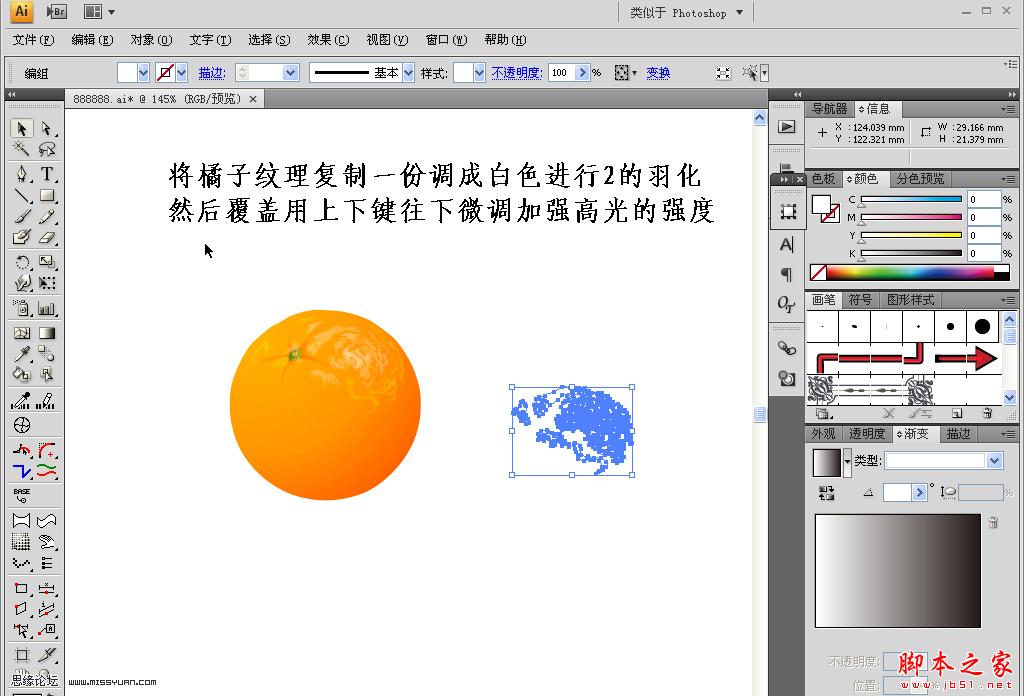The width and height of the screenshot is (1024, 696).
Task: Click the gradient preview swatch in gradient panel
Action: [x=826, y=462]
